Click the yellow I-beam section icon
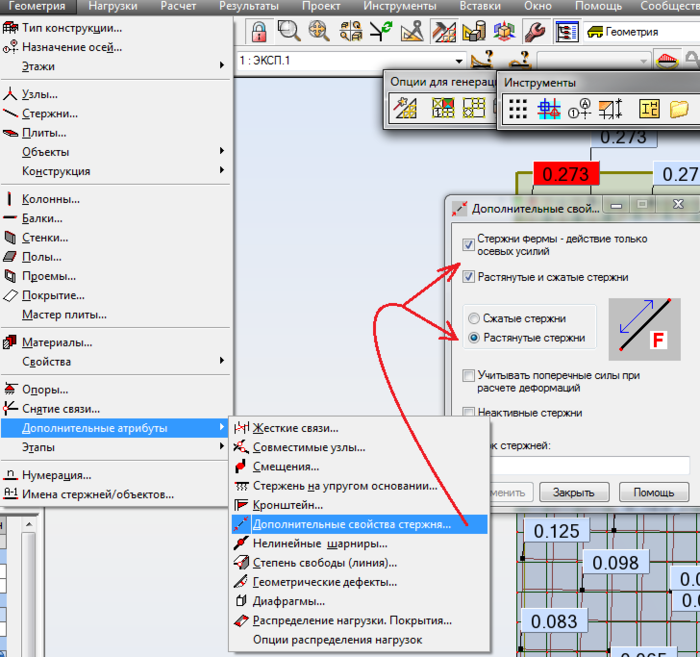Image resolution: width=700 pixels, height=657 pixels. point(649,108)
